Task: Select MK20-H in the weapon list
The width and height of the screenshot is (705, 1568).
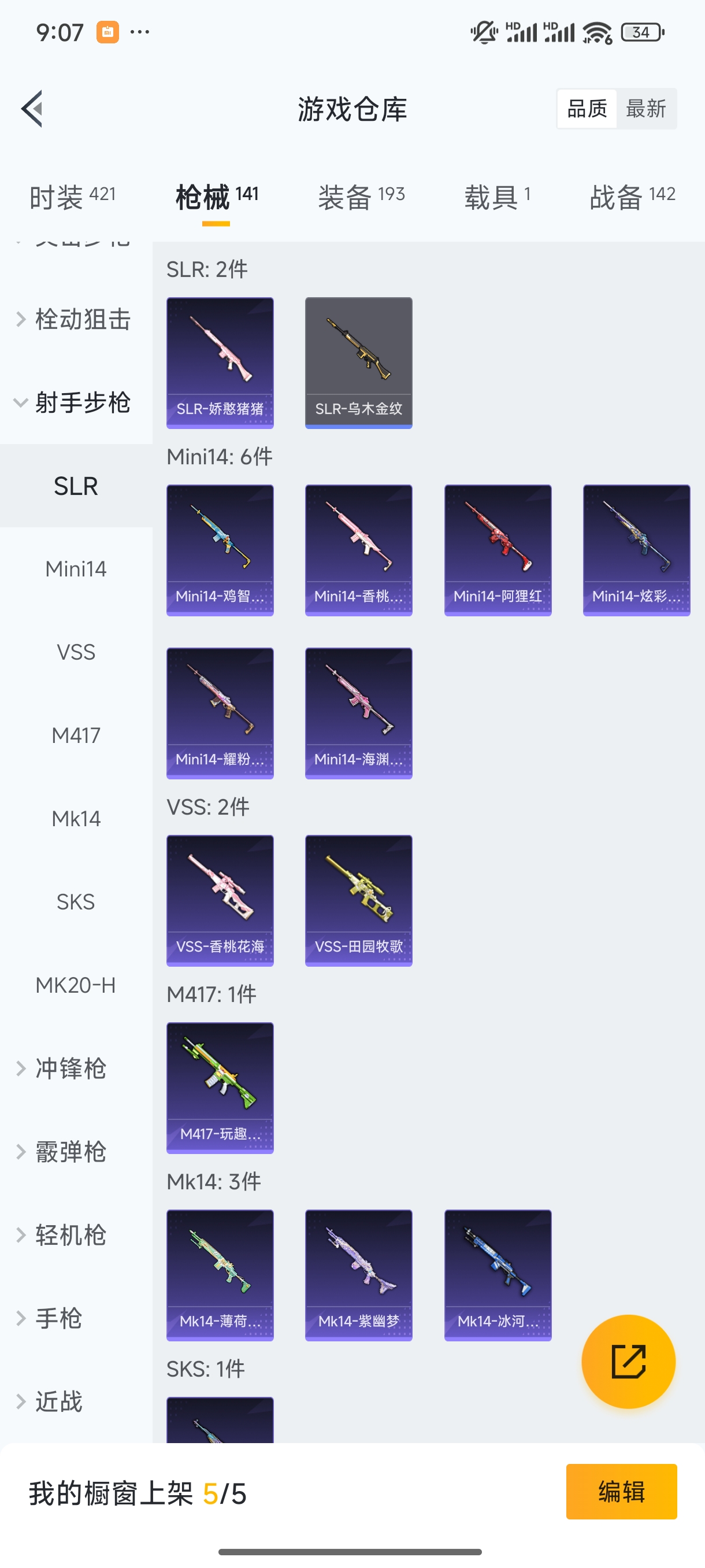Action: click(76, 985)
